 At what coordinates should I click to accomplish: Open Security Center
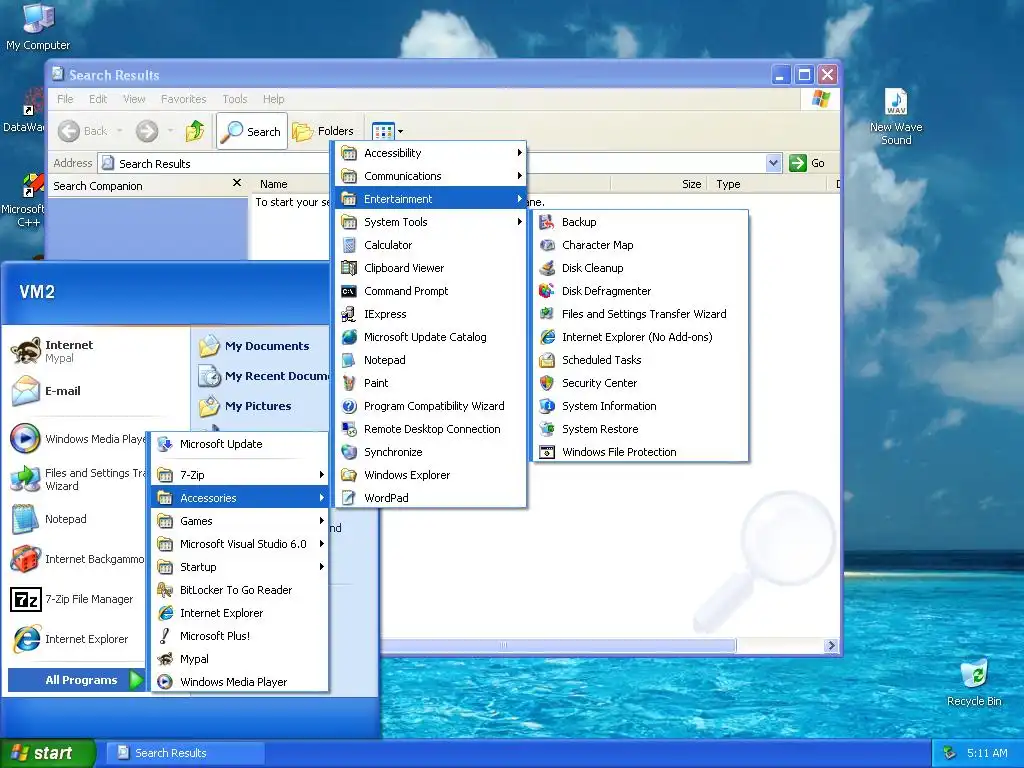pyautogui.click(x=640, y=383)
